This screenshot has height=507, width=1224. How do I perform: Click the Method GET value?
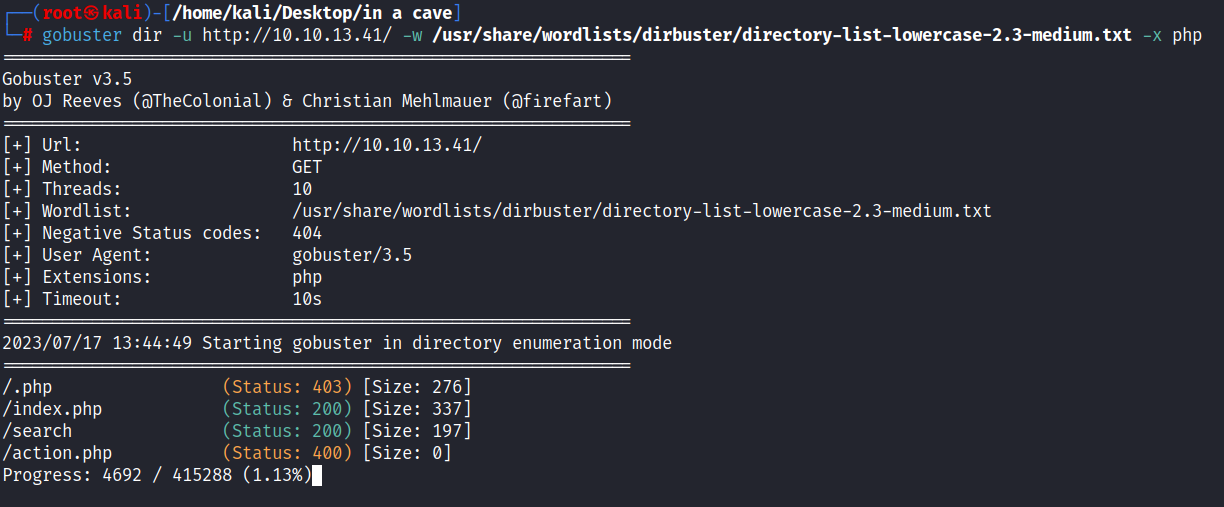click(307, 167)
